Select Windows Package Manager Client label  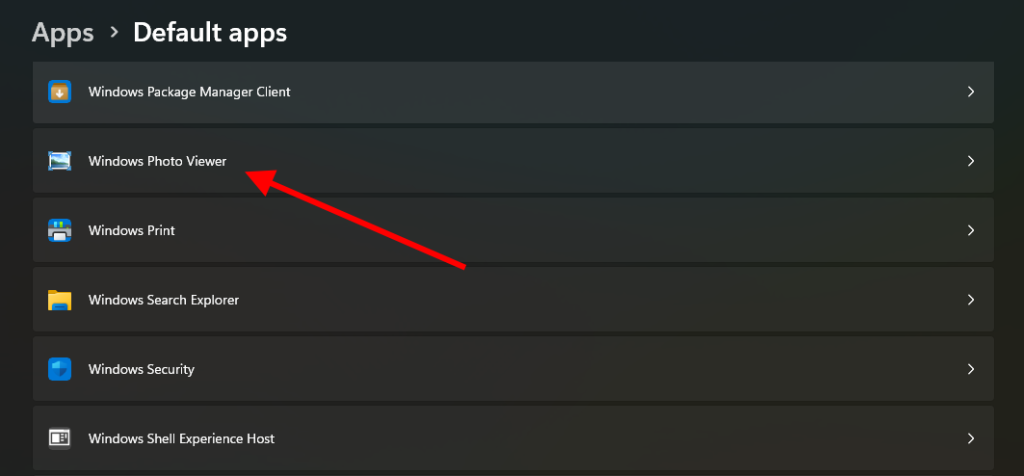tap(189, 92)
